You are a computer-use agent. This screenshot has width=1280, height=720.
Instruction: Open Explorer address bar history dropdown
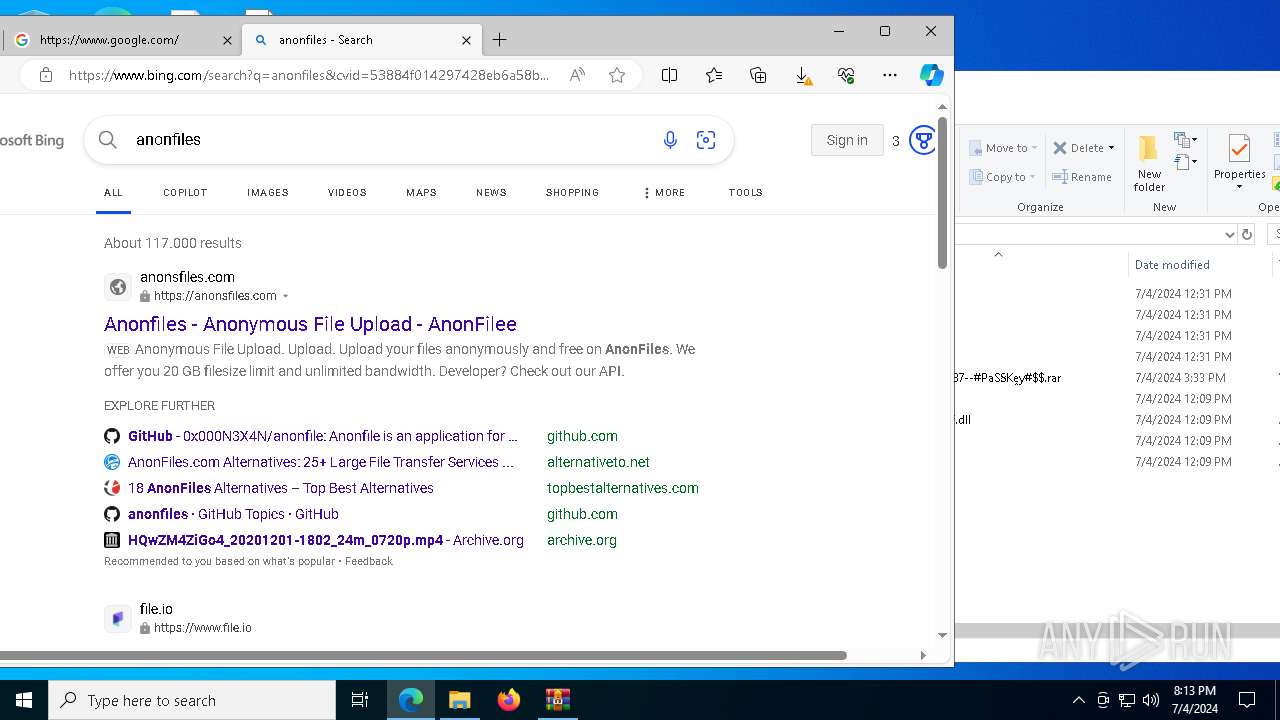1229,234
